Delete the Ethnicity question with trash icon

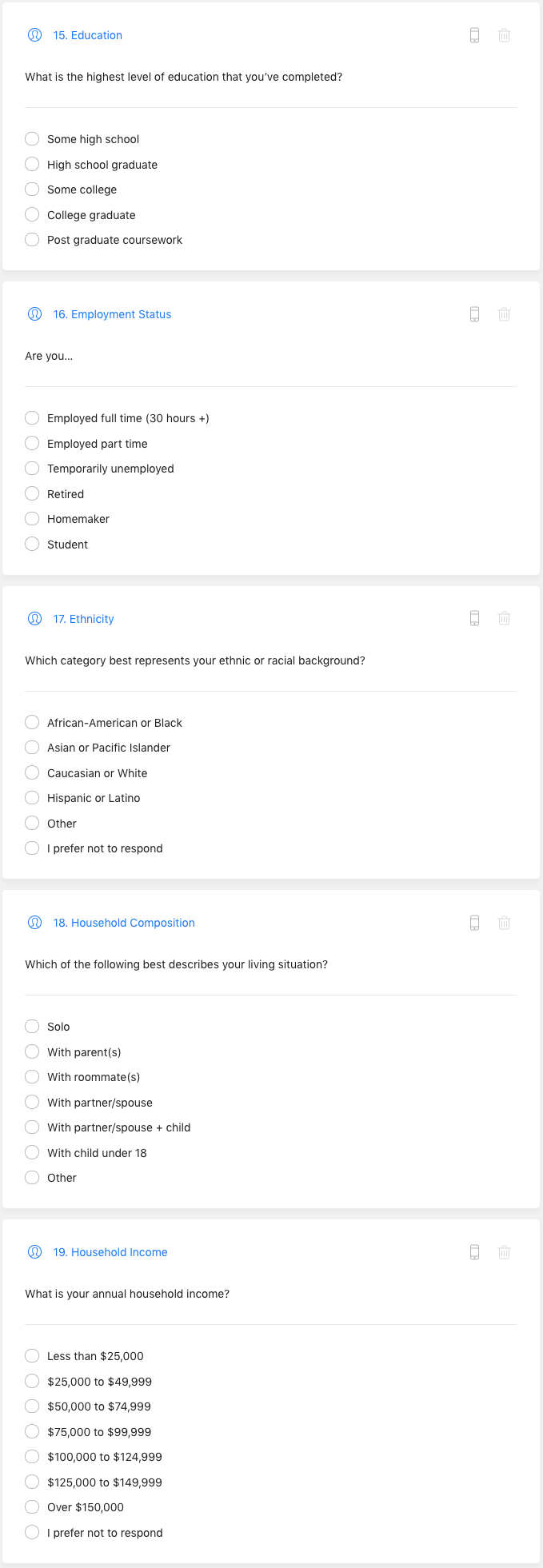tap(504, 618)
